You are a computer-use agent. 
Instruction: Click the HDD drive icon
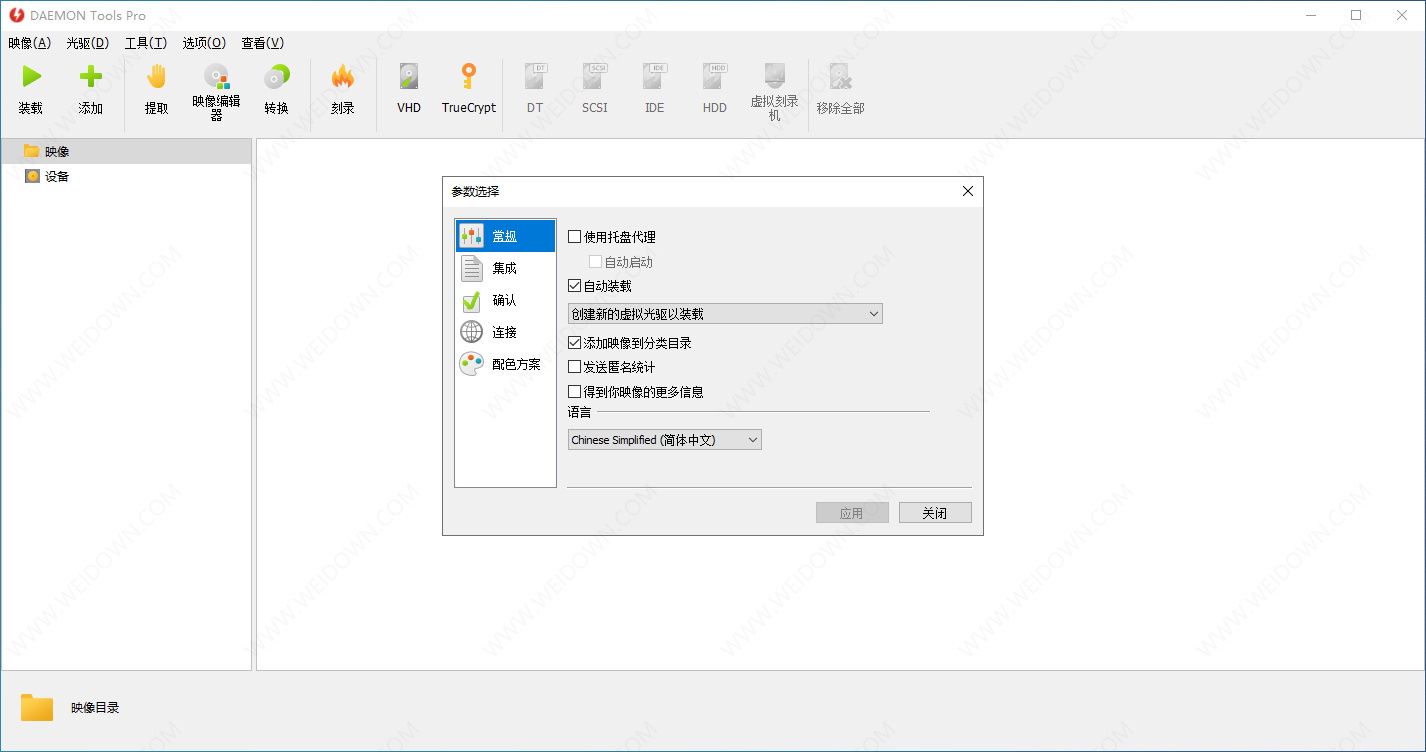tap(715, 77)
